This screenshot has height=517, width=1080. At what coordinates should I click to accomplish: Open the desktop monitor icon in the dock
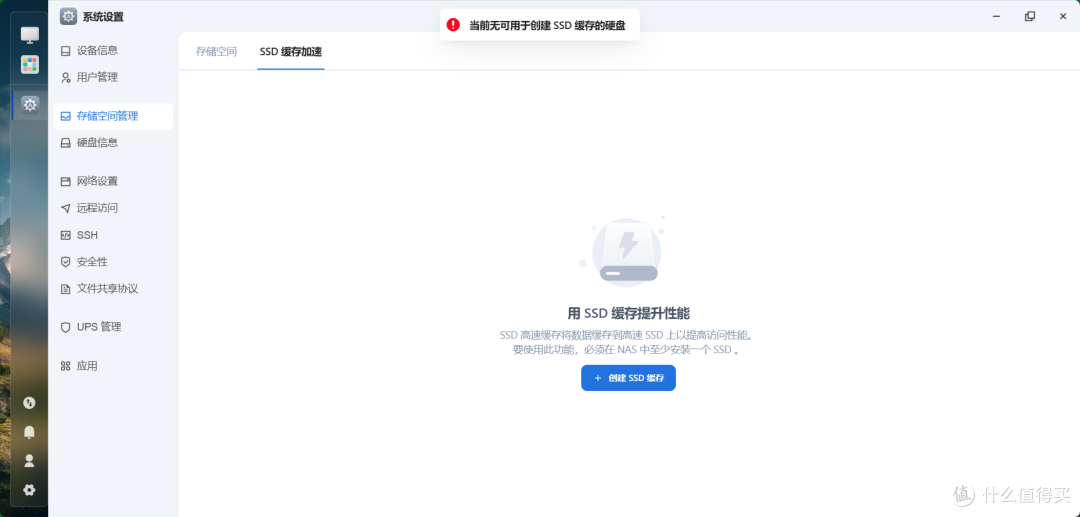30,34
